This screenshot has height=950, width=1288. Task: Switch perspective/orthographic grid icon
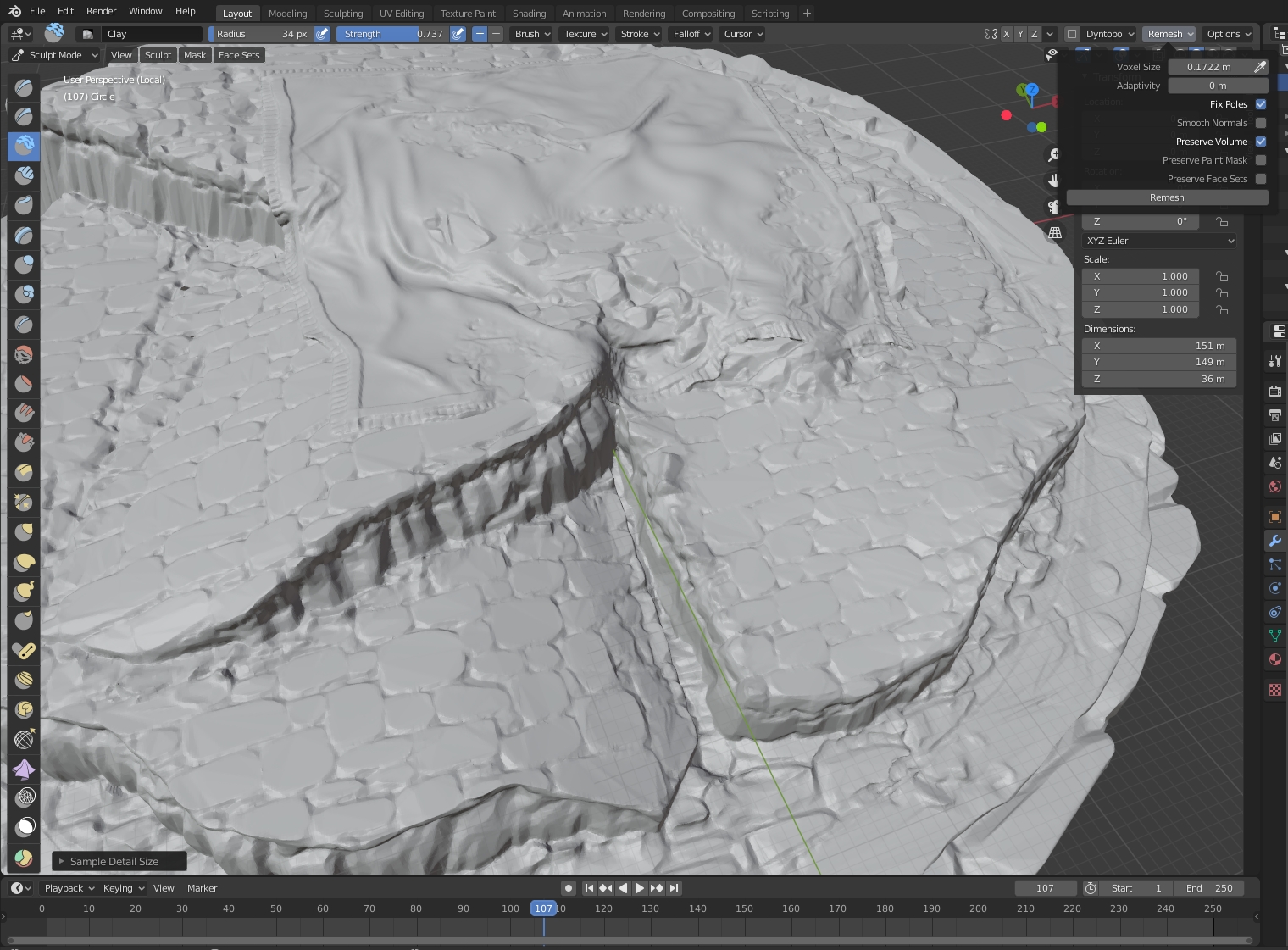(1055, 232)
